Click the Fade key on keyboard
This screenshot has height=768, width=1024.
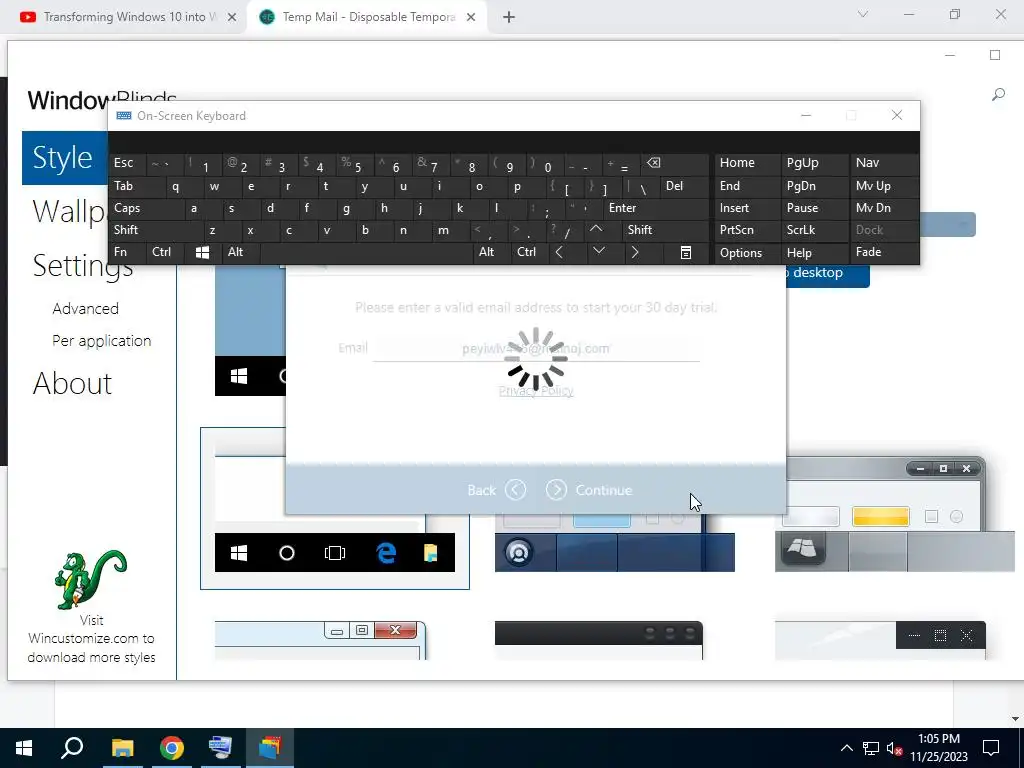point(884,253)
